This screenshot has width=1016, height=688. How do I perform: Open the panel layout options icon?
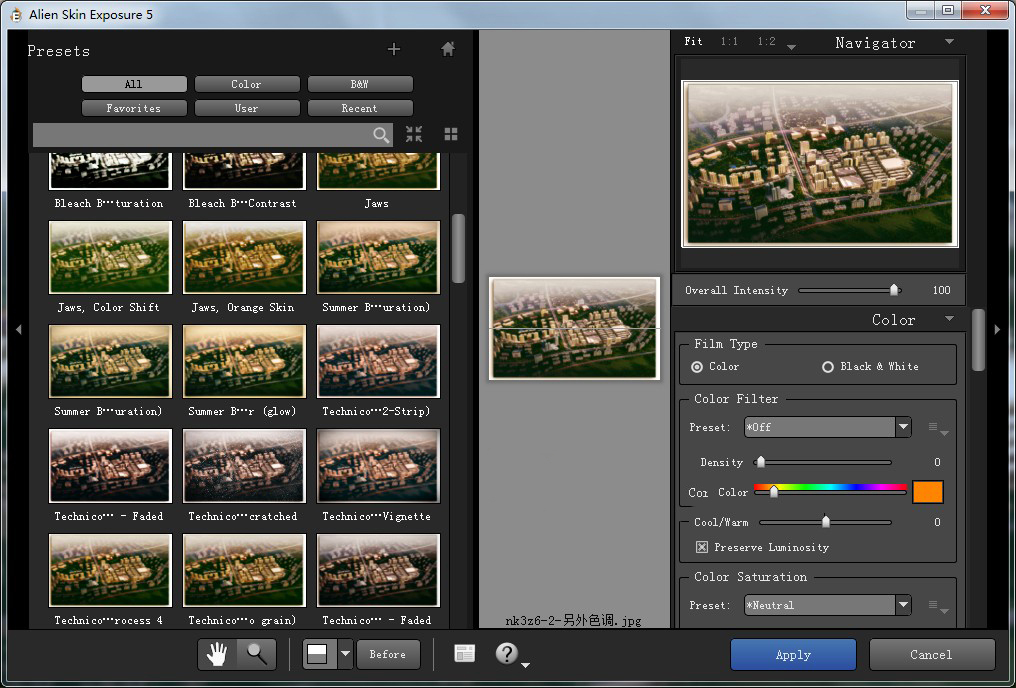coord(465,654)
